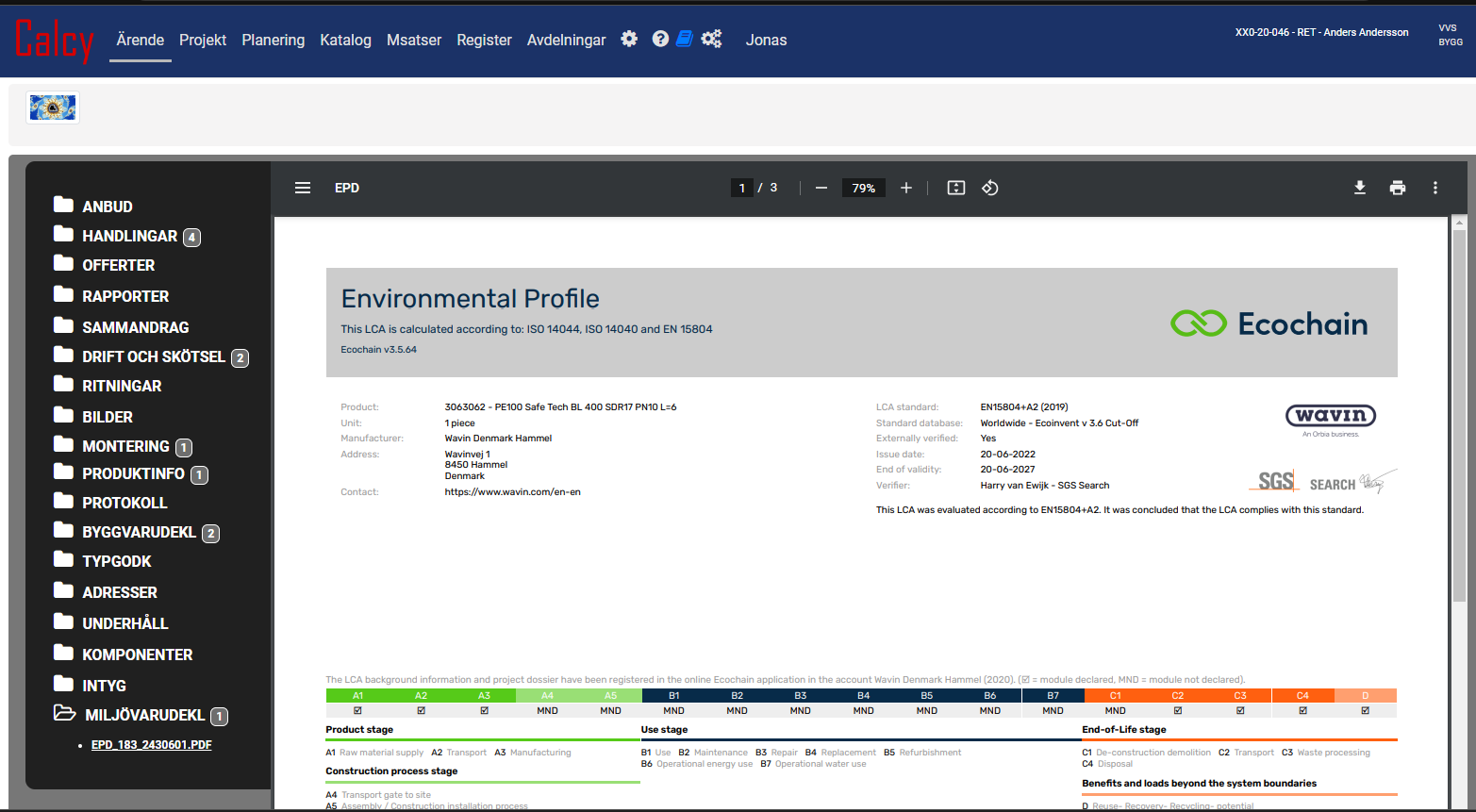1476x812 pixels.
Task: Click the settings gear icon in navbar
Action: (629, 39)
